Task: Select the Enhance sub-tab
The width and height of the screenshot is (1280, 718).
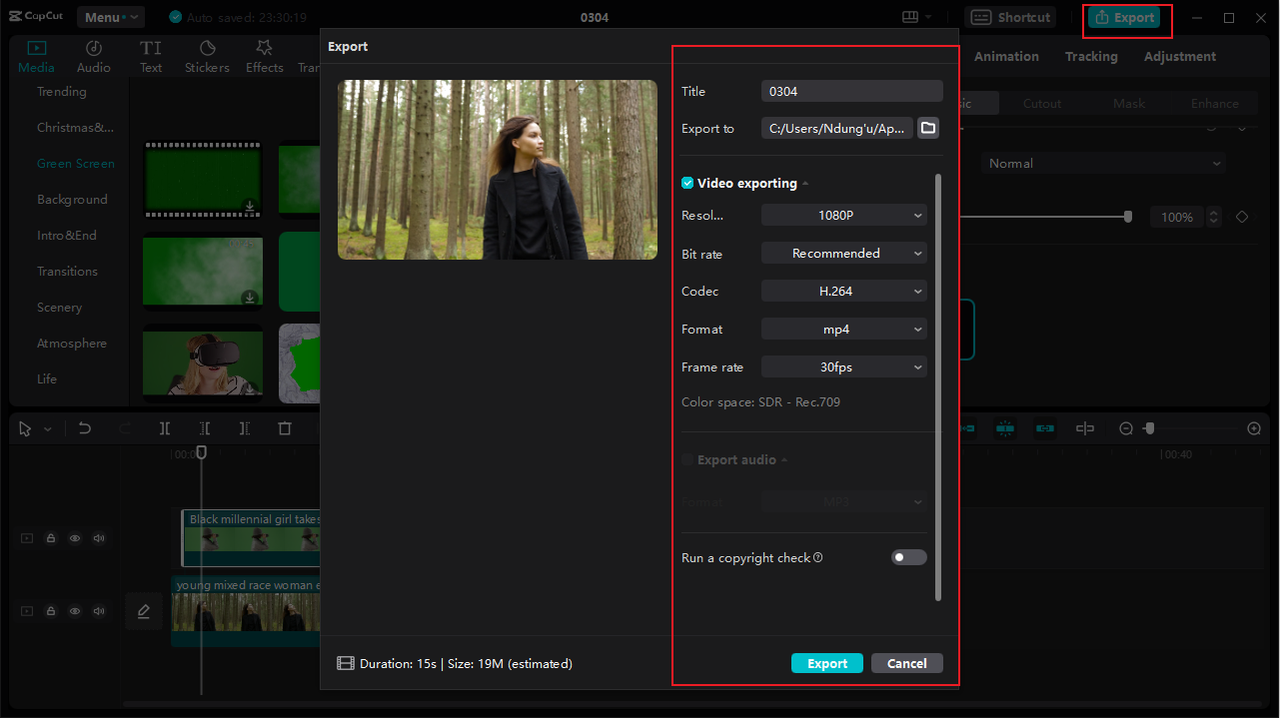Action: click(x=1214, y=103)
